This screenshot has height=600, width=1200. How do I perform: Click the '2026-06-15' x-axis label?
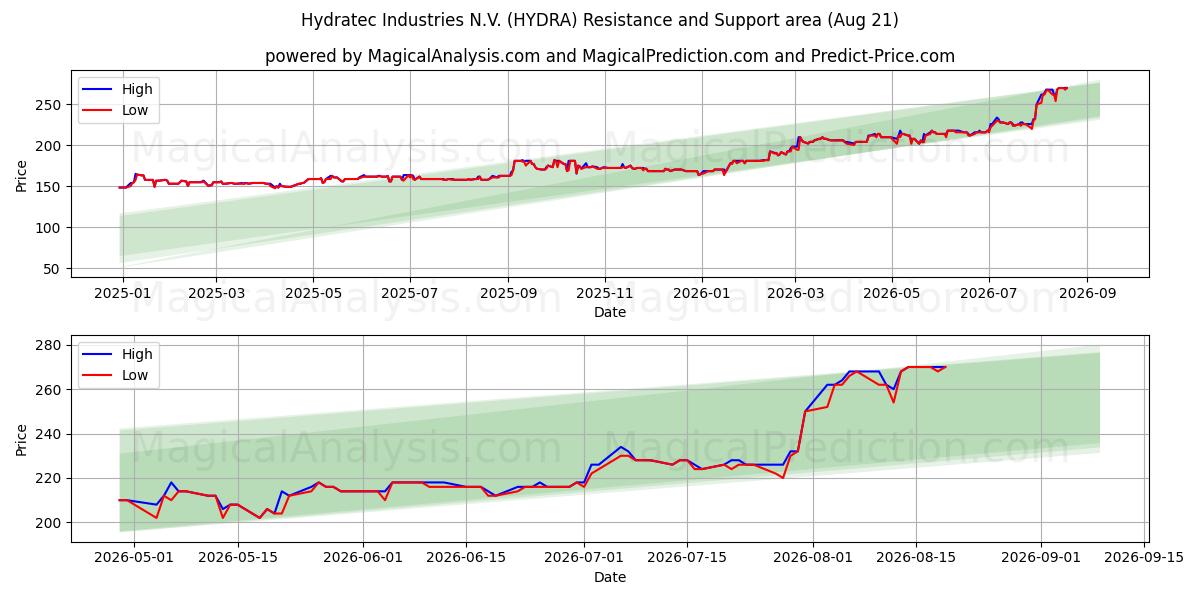point(466,558)
